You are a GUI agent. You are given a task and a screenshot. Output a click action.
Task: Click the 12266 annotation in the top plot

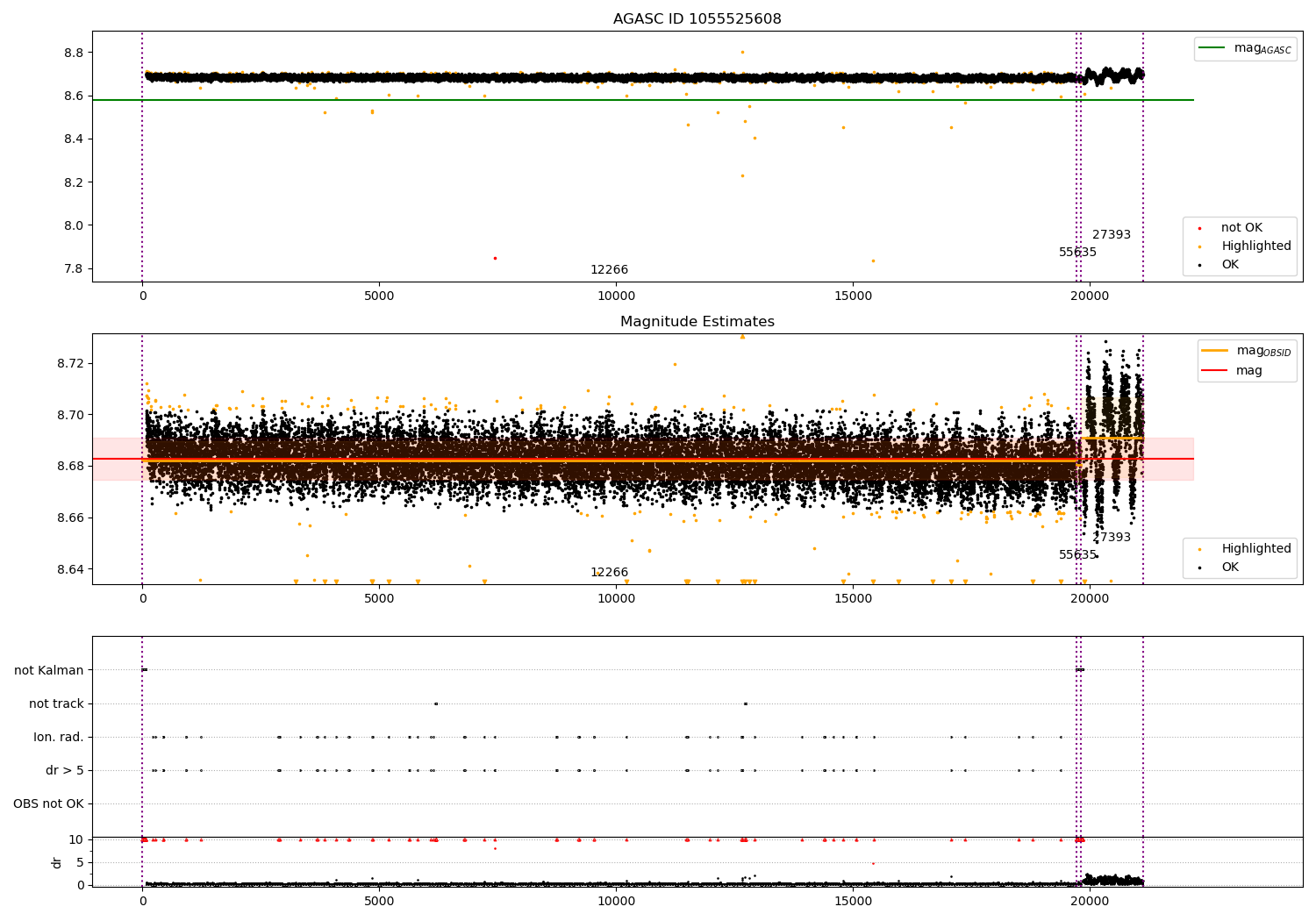coord(609,270)
